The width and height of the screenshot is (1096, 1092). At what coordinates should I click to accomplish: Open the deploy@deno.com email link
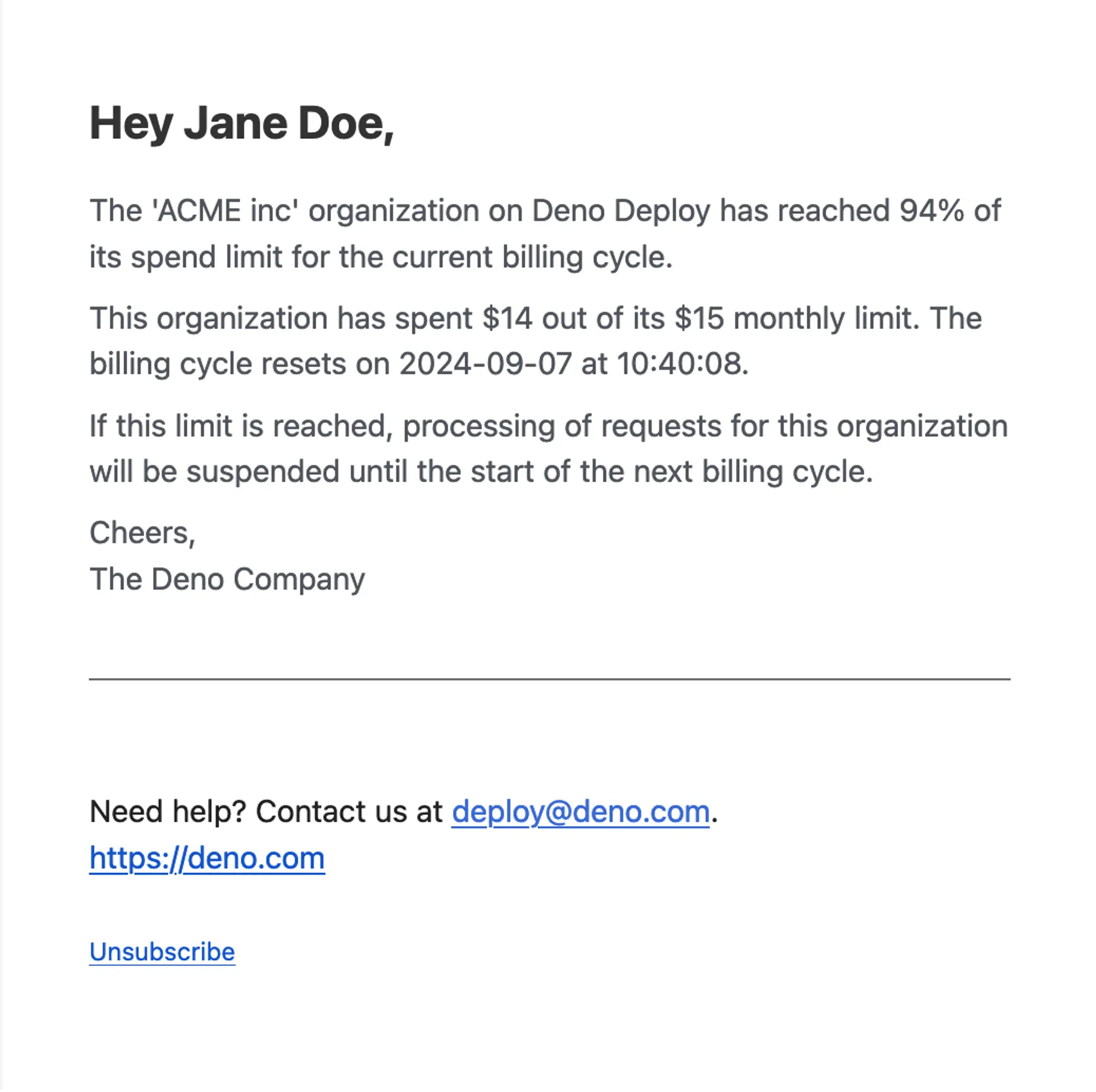pyautogui.click(x=580, y=811)
